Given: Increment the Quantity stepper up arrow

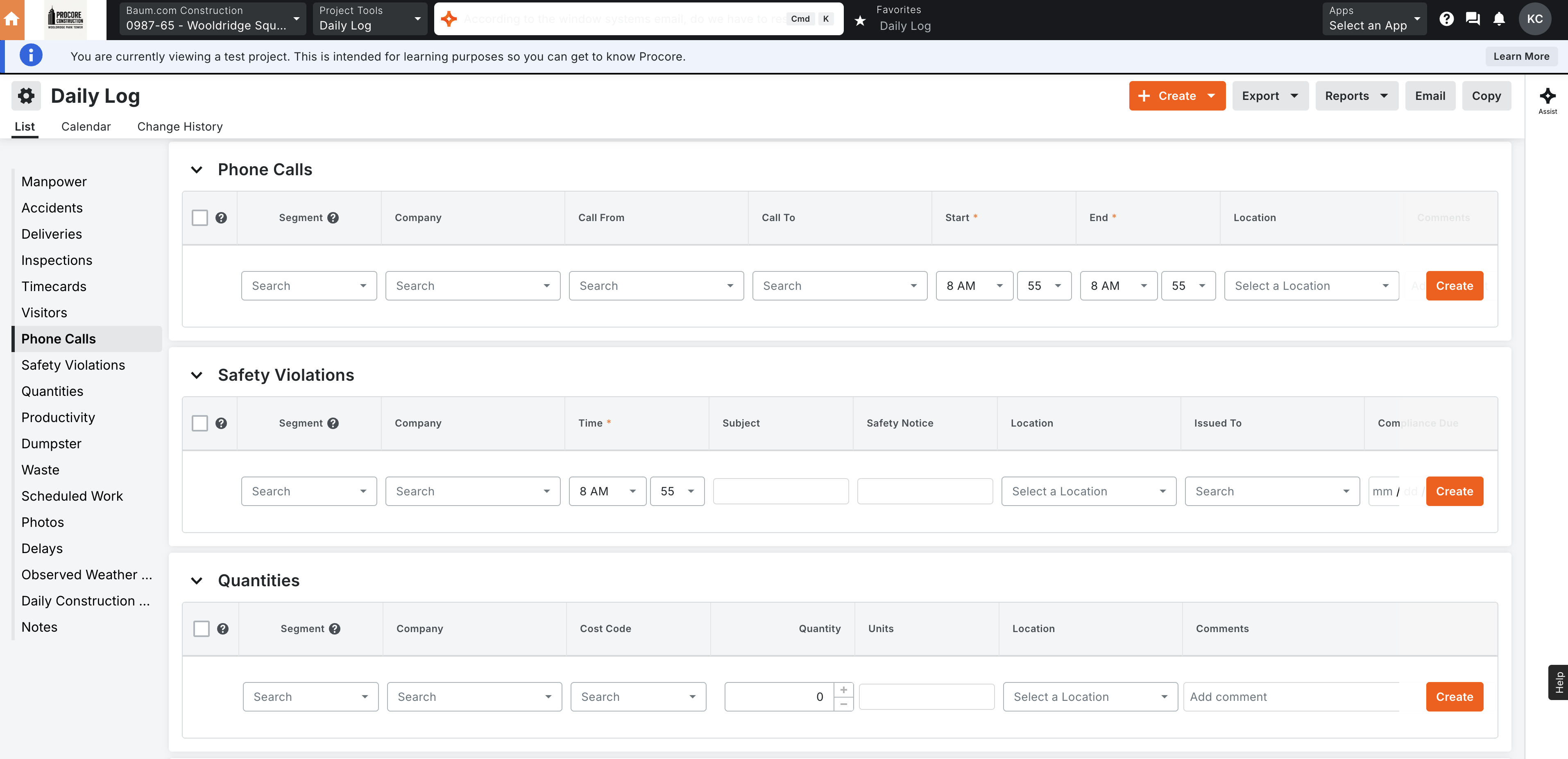Looking at the screenshot, I should (844, 690).
